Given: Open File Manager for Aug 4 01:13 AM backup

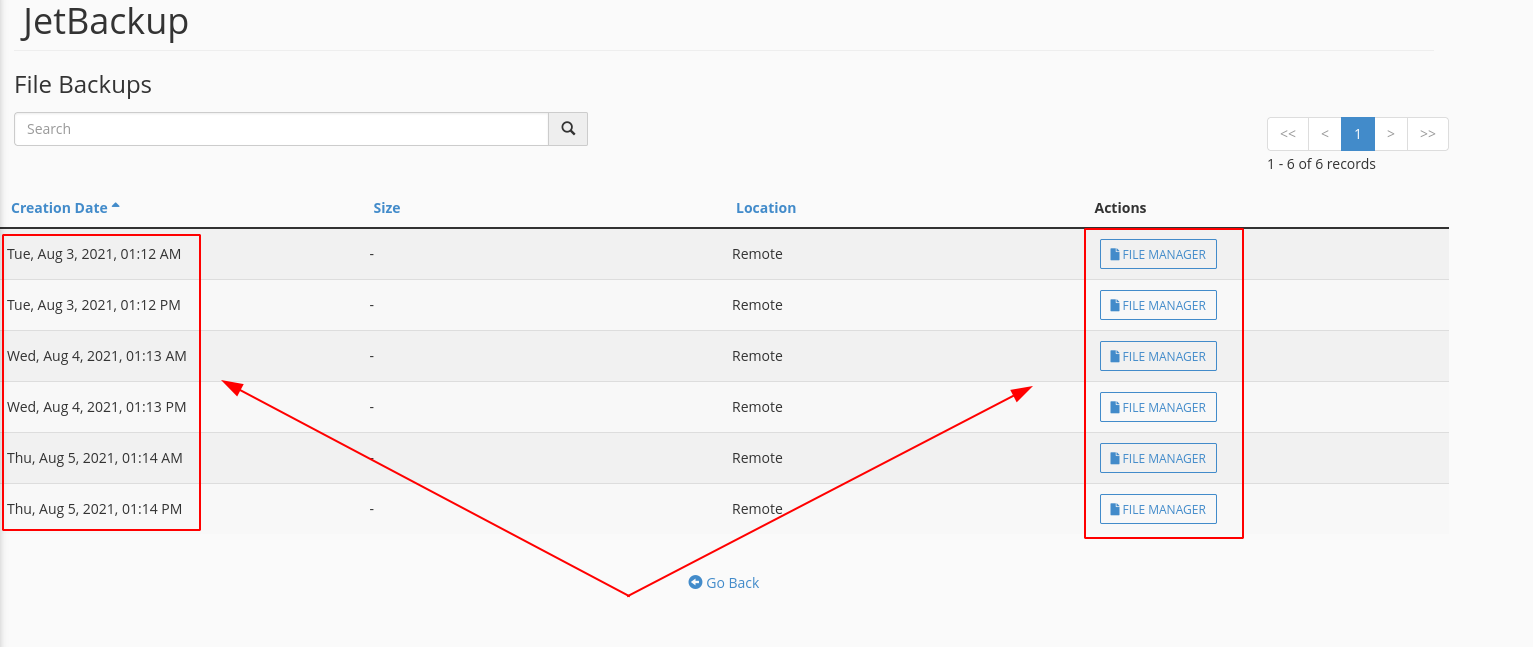Looking at the screenshot, I should coord(1158,356).
